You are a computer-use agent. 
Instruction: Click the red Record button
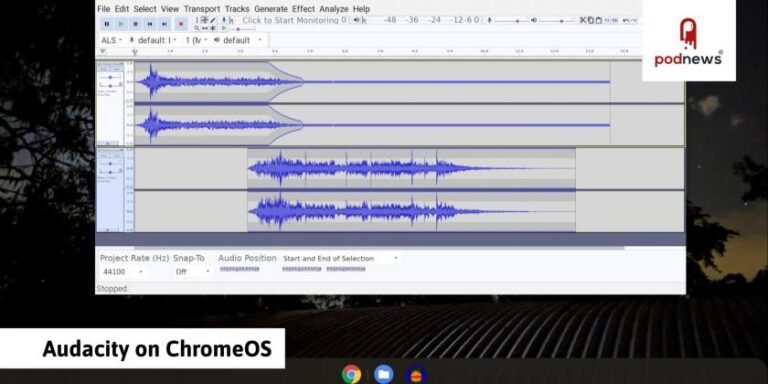pyautogui.click(x=181, y=24)
